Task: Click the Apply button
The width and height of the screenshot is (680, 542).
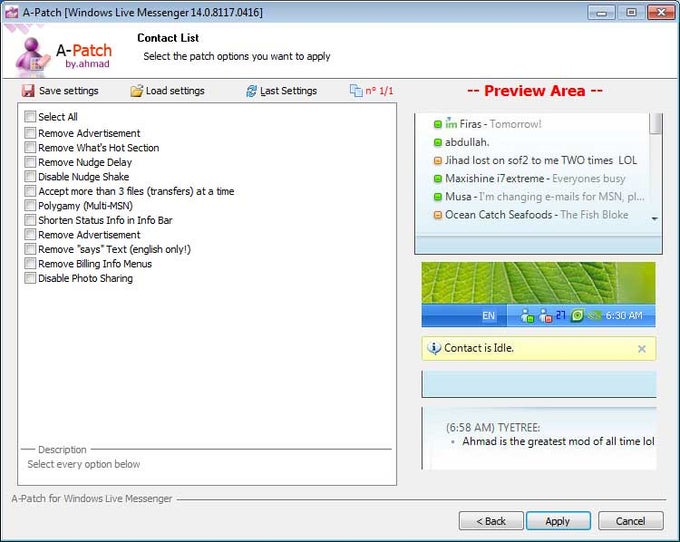Action: 558,521
